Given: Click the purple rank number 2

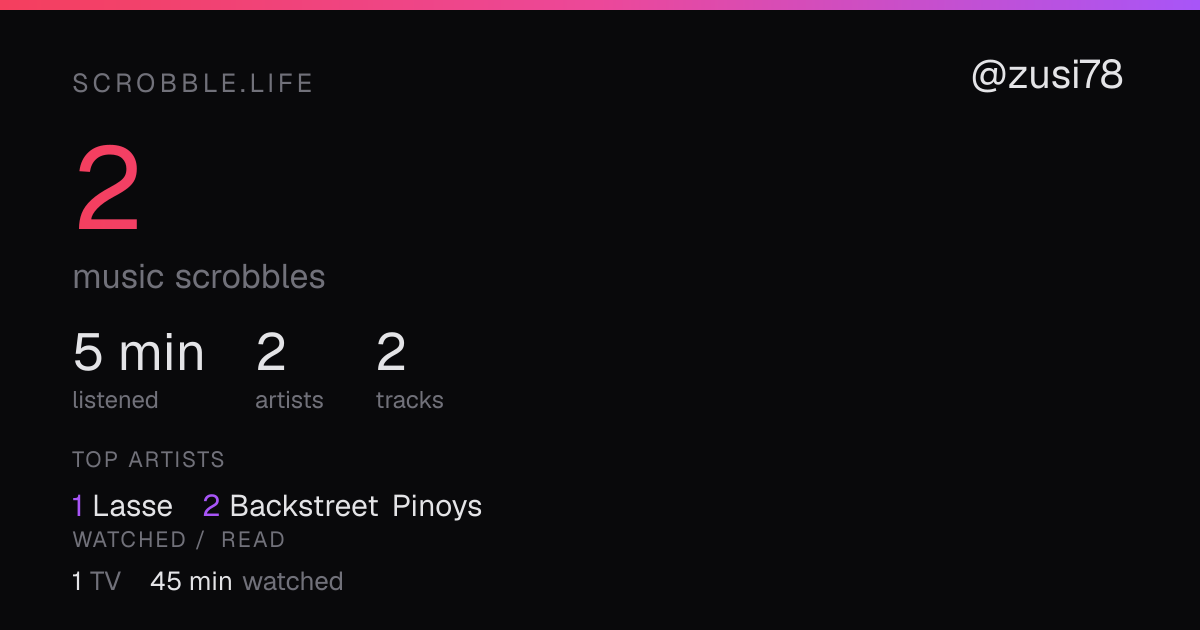Looking at the screenshot, I should (211, 506).
